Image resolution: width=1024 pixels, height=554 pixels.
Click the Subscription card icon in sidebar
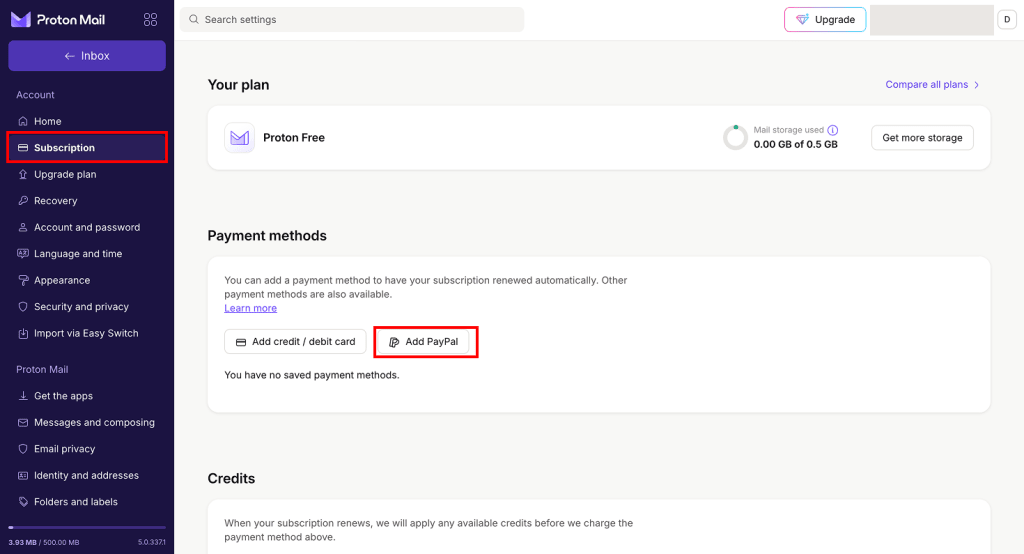tap(23, 148)
